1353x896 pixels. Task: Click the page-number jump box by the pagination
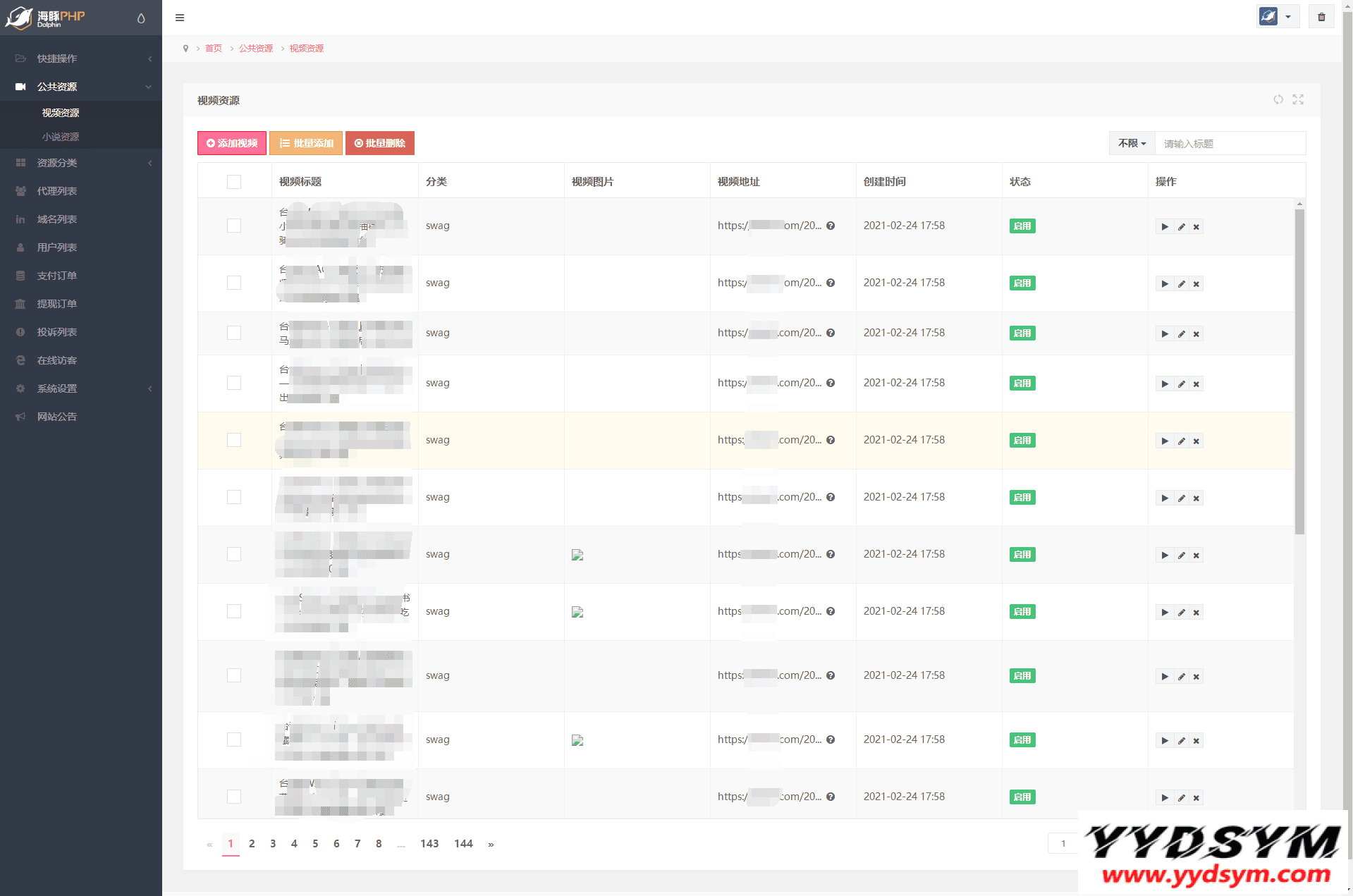click(1063, 844)
